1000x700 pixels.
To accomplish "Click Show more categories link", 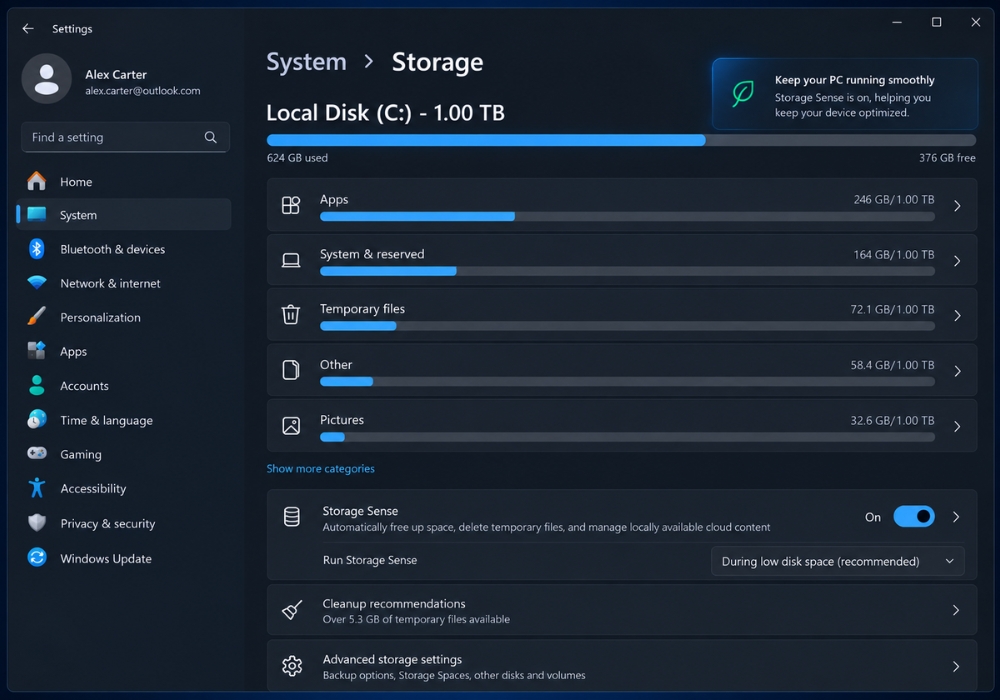I will point(320,469).
